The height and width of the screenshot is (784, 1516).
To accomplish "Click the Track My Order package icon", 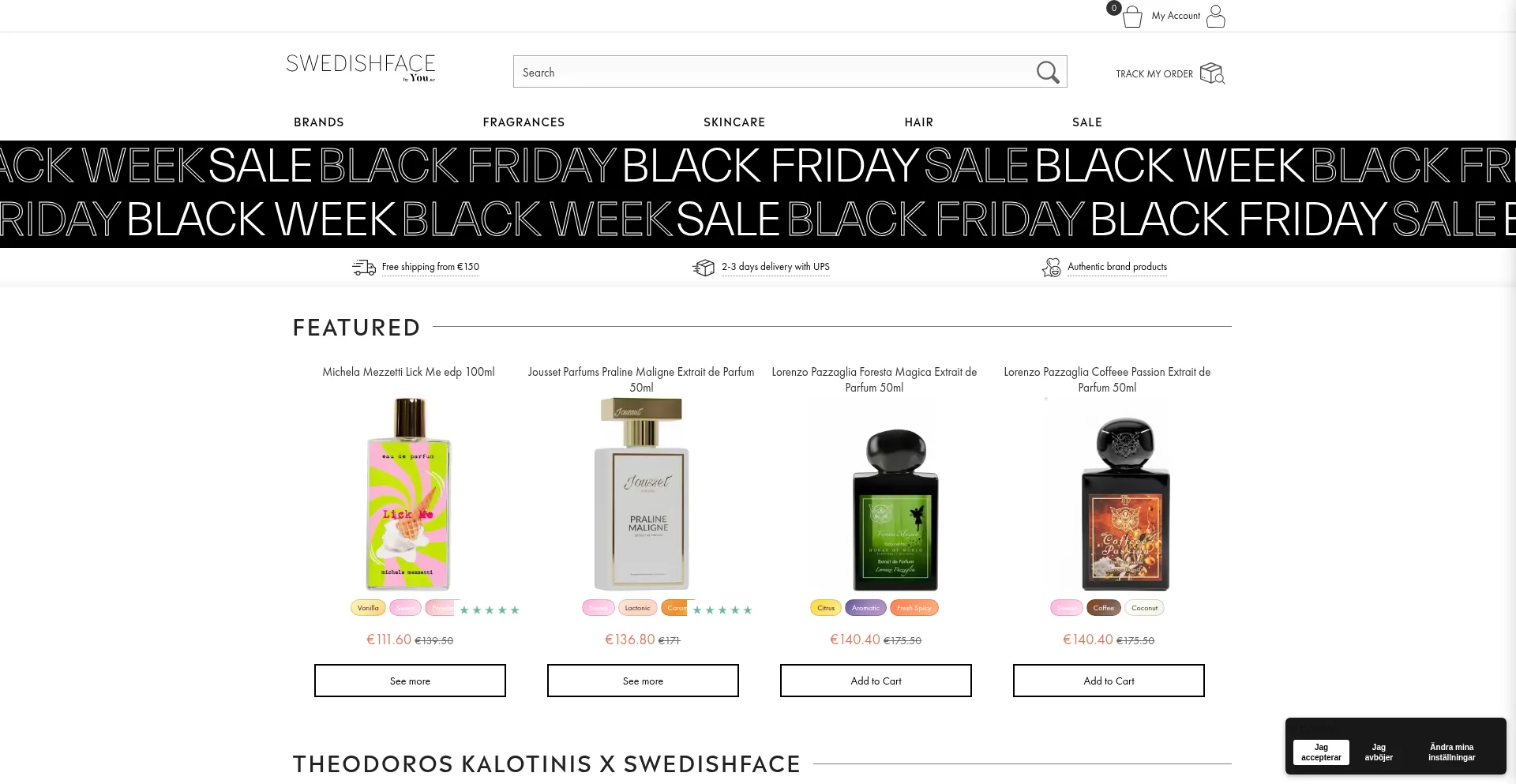I will click(x=1211, y=73).
